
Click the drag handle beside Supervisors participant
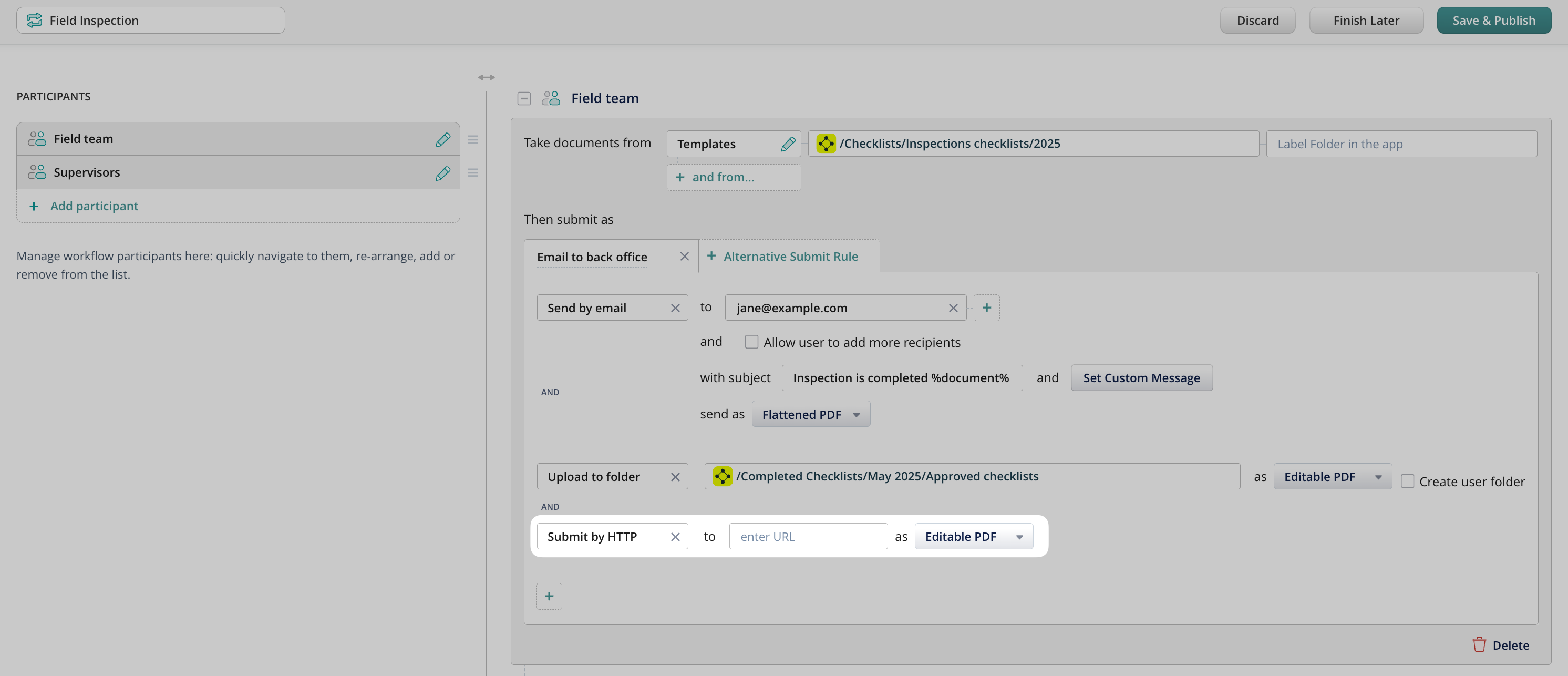473,173
